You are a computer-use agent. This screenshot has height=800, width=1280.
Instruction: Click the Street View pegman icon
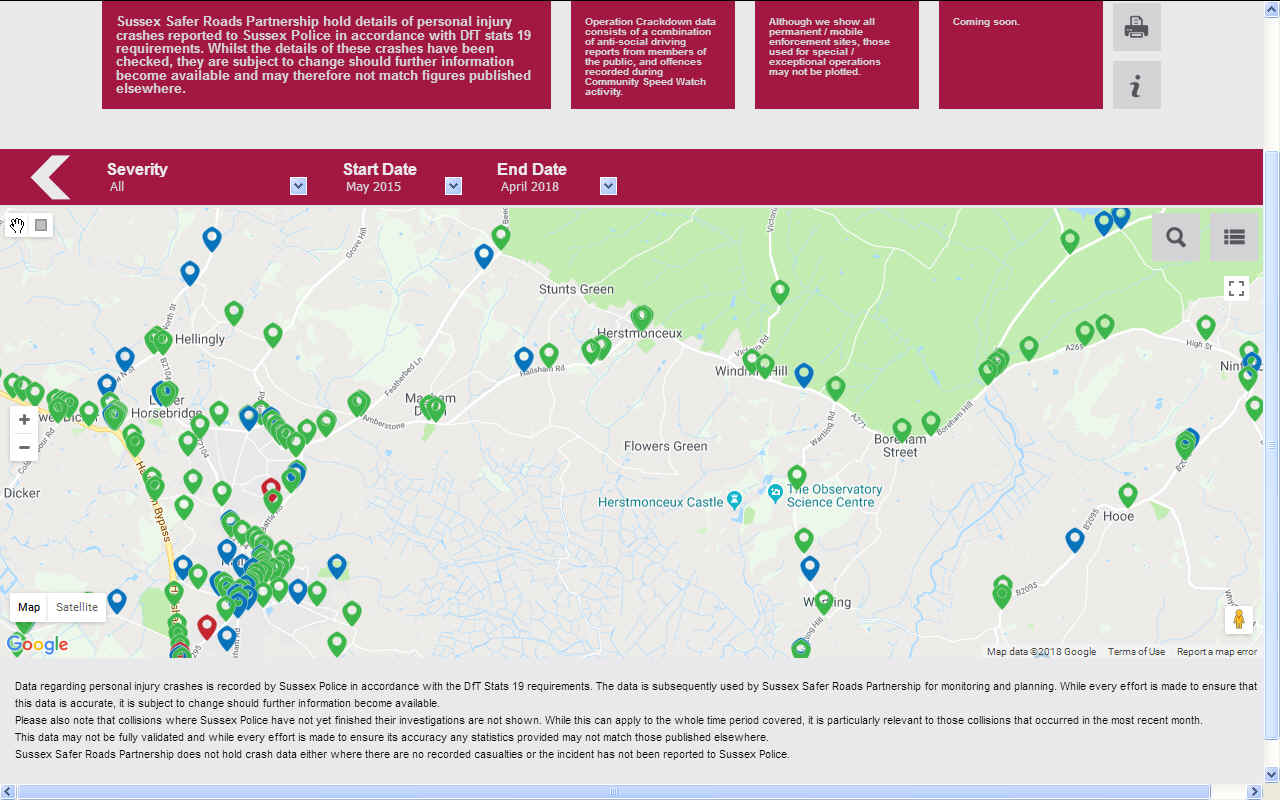point(1239,619)
